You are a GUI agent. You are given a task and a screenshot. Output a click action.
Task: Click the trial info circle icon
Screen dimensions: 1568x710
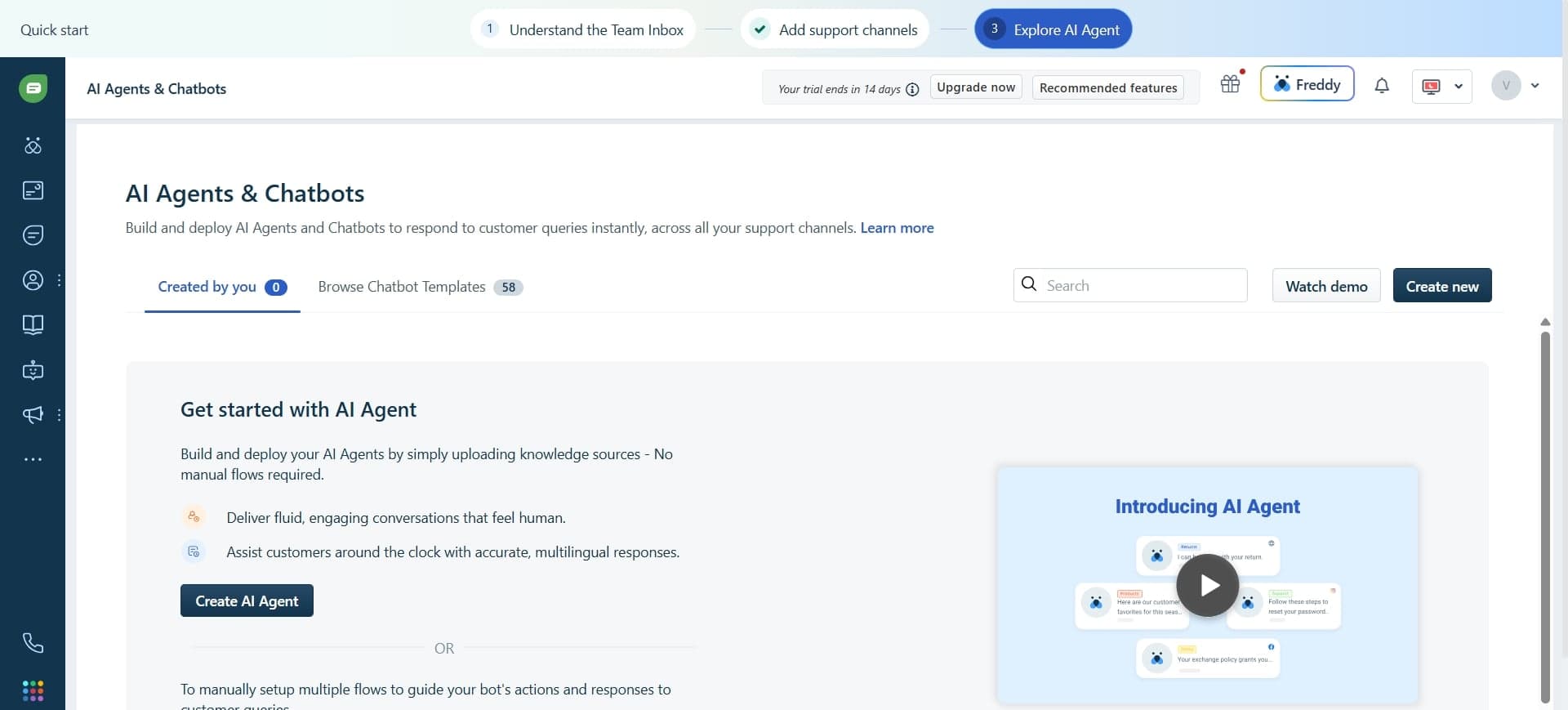(912, 89)
